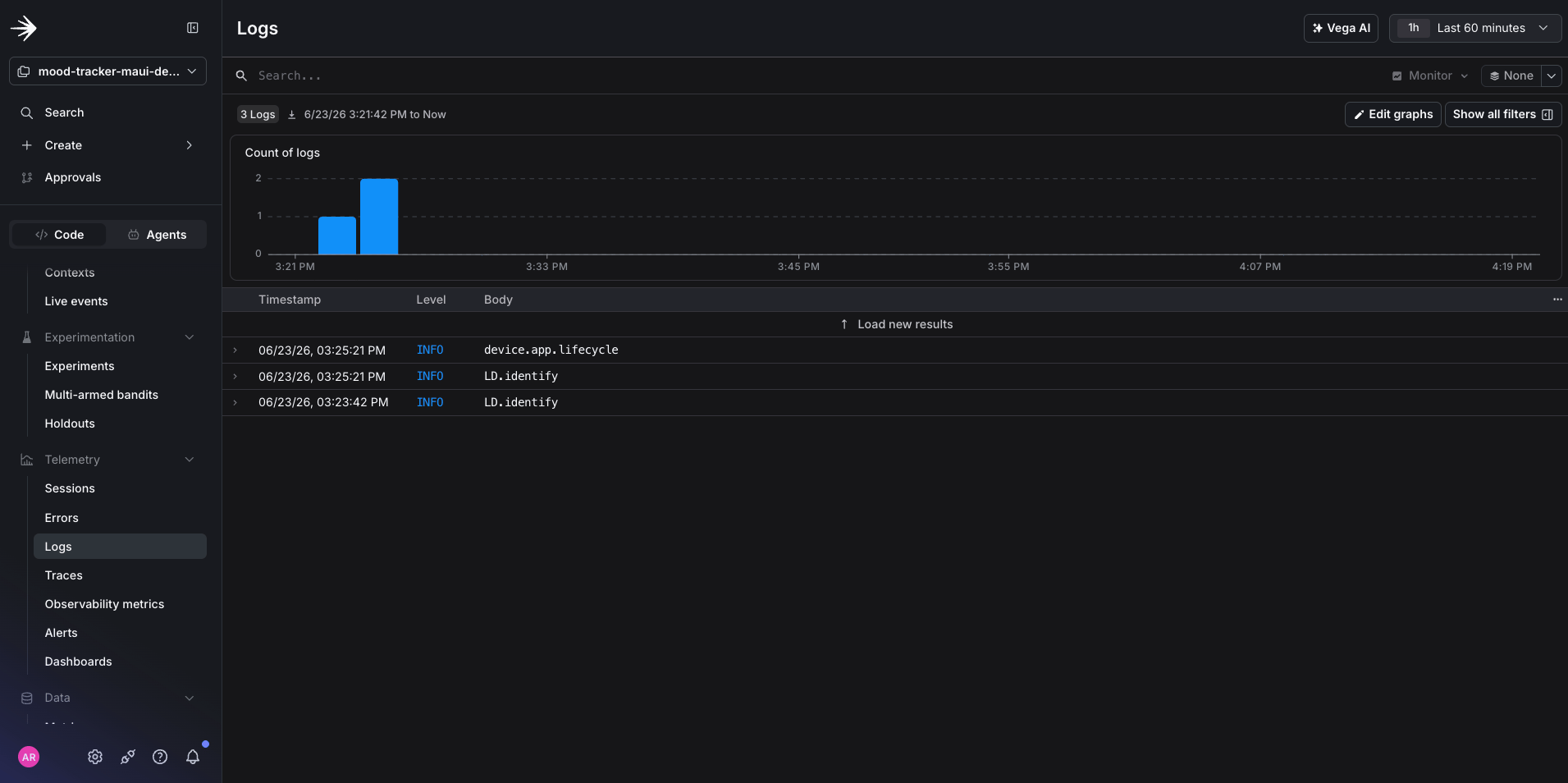Open Search in the sidebar
Viewport: 1568px width, 783px height.
click(x=64, y=112)
